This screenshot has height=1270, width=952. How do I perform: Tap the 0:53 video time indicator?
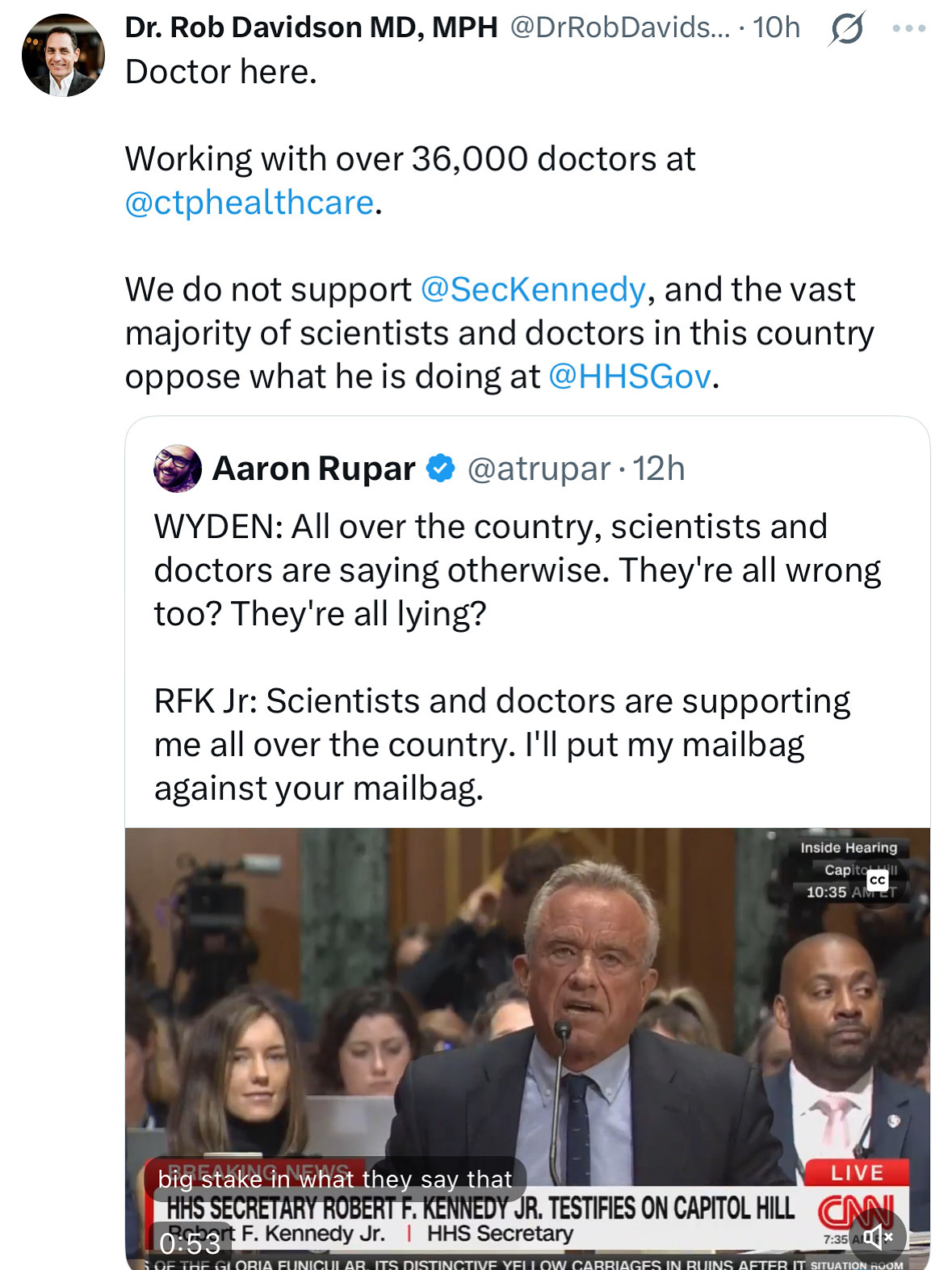191,1243
